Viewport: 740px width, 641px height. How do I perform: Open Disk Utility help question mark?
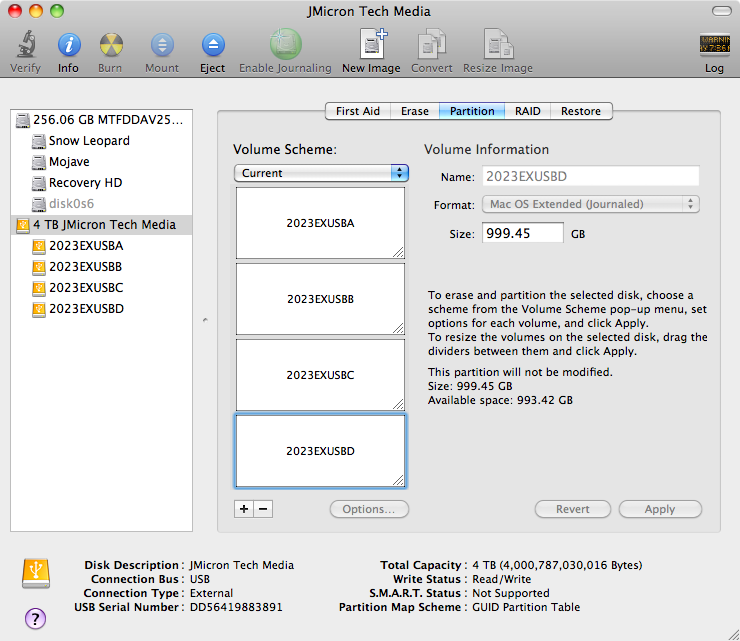(35, 618)
